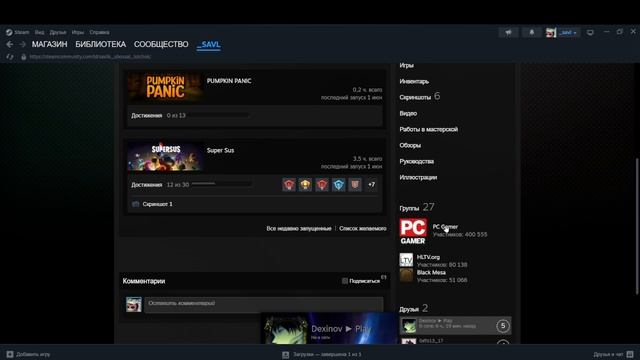Open Black Mesa group link
The height and width of the screenshot is (360, 640).
pos(431,273)
